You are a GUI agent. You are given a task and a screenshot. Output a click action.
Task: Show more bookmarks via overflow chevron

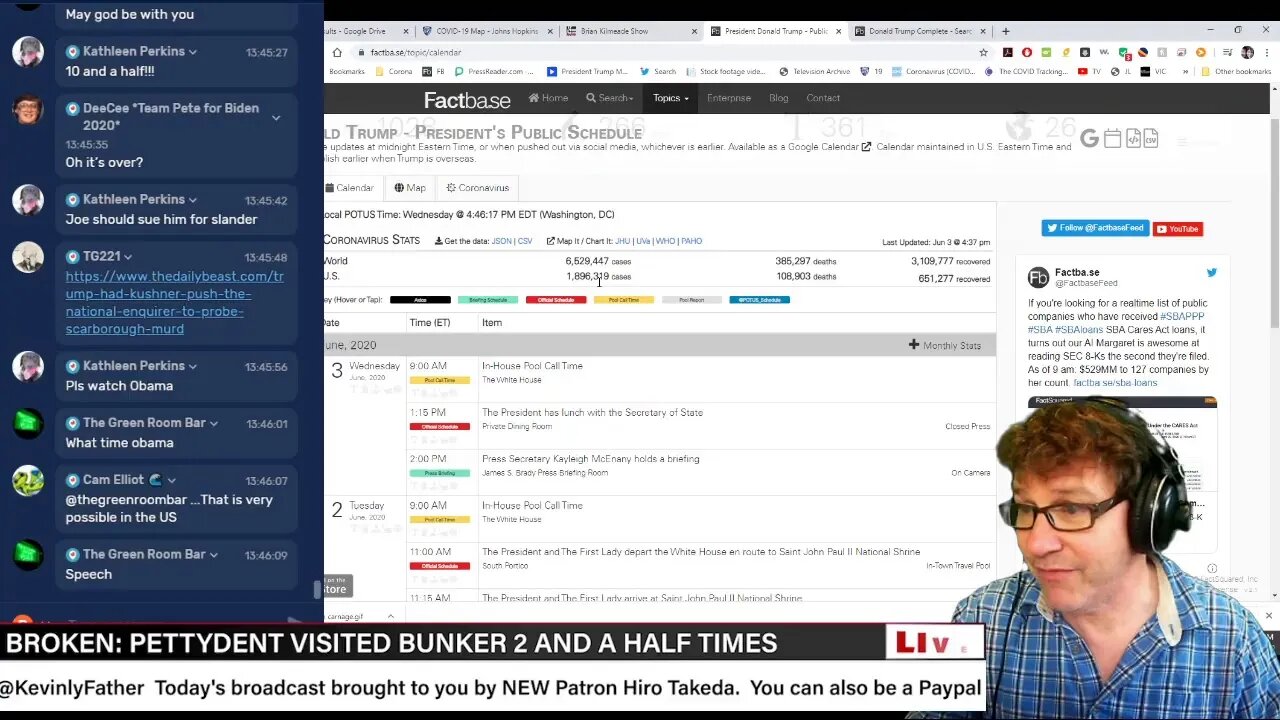[1186, 72]
